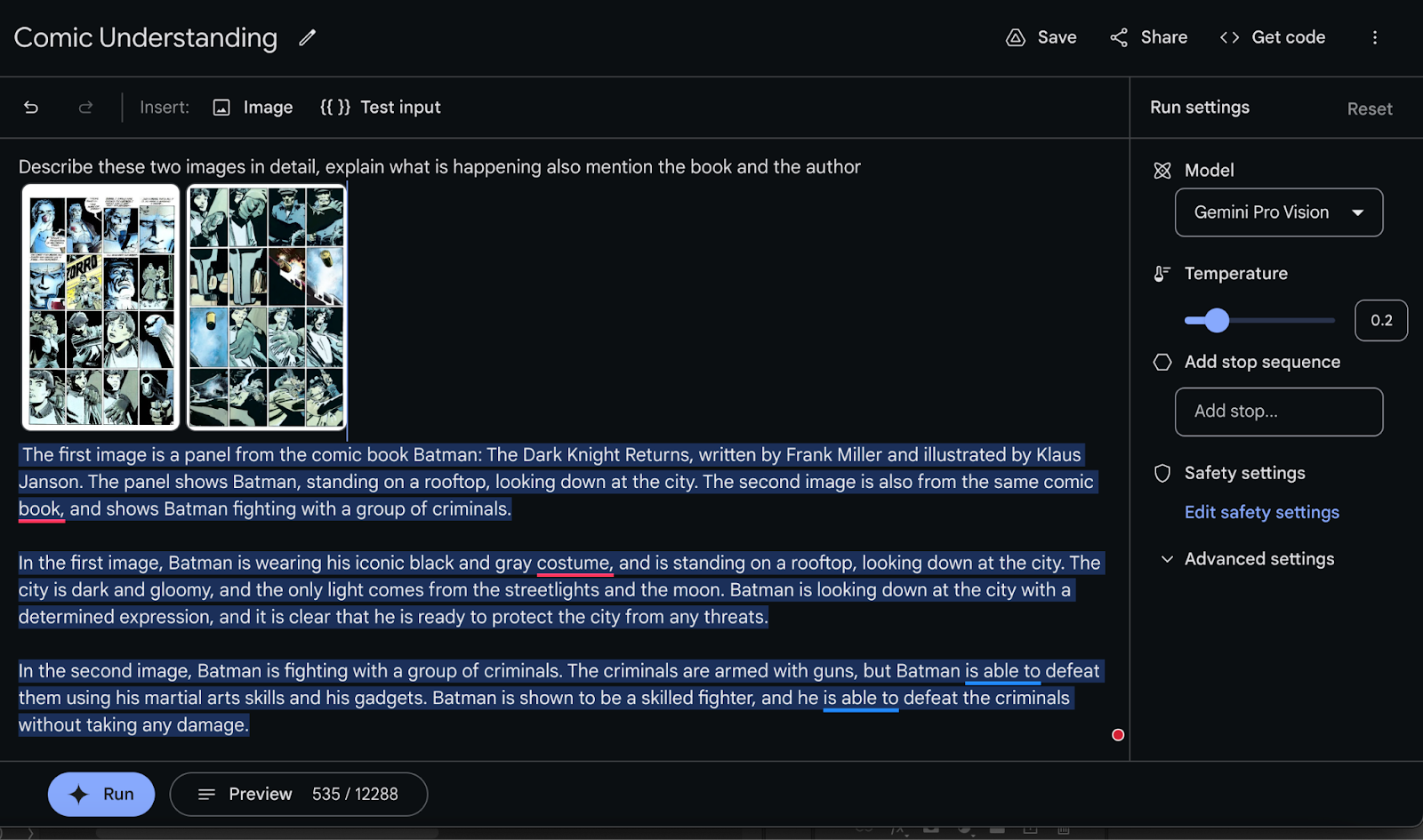Click the Save drive icon

point(1015,37)
